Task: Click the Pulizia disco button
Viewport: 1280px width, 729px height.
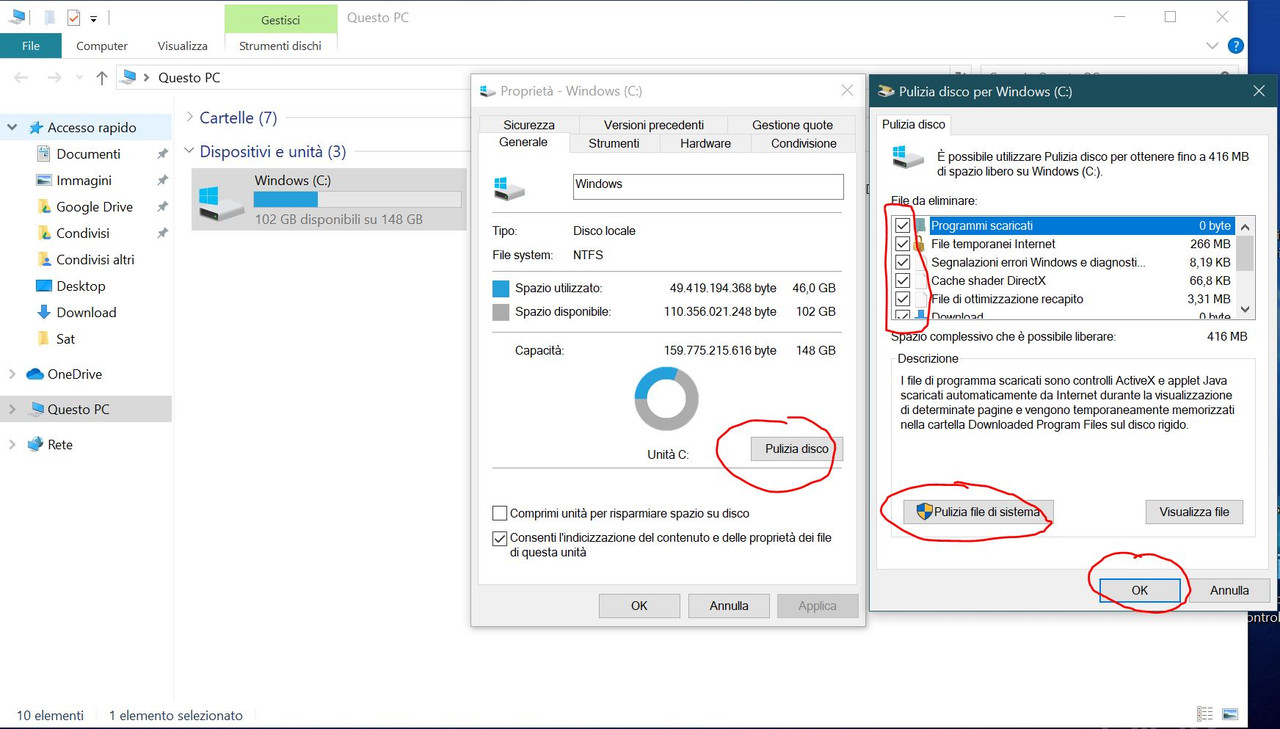Action: (x=797, y=449)
